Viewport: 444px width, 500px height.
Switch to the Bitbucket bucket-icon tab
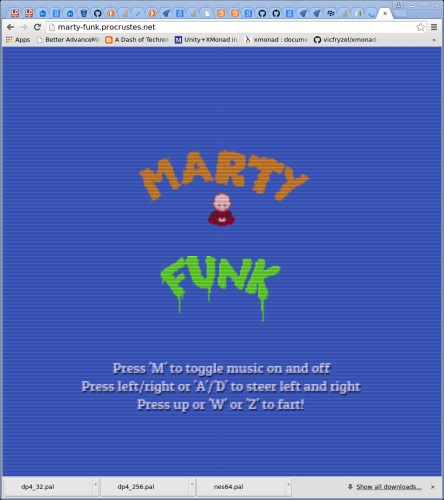pos(84,13)
